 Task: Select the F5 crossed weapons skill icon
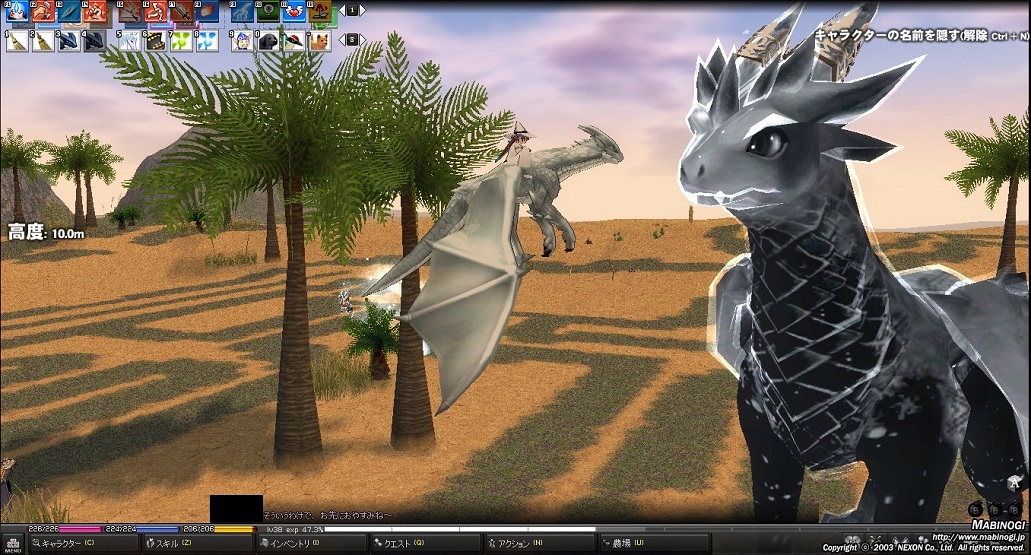click(130, 11)
